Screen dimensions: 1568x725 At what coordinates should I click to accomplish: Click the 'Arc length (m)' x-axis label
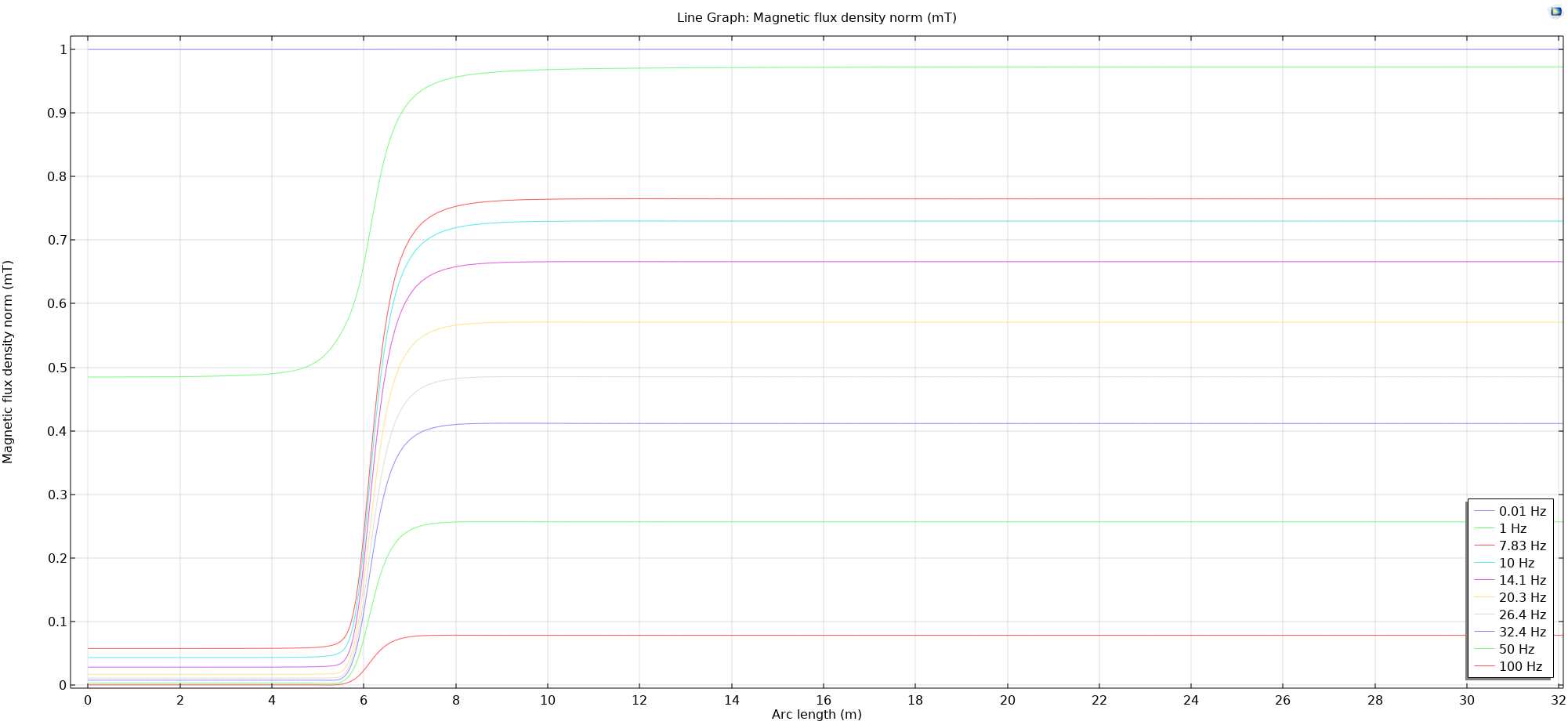tap(816, 714)
